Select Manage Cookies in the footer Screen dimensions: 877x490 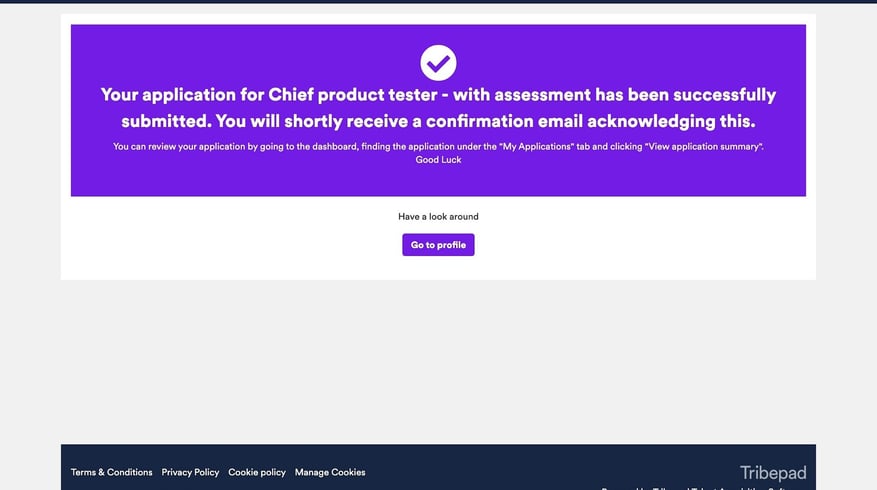(330, 472)
